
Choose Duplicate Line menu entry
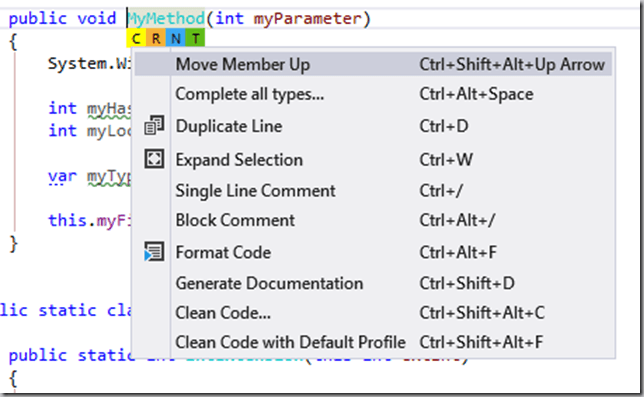pos(373,126)
